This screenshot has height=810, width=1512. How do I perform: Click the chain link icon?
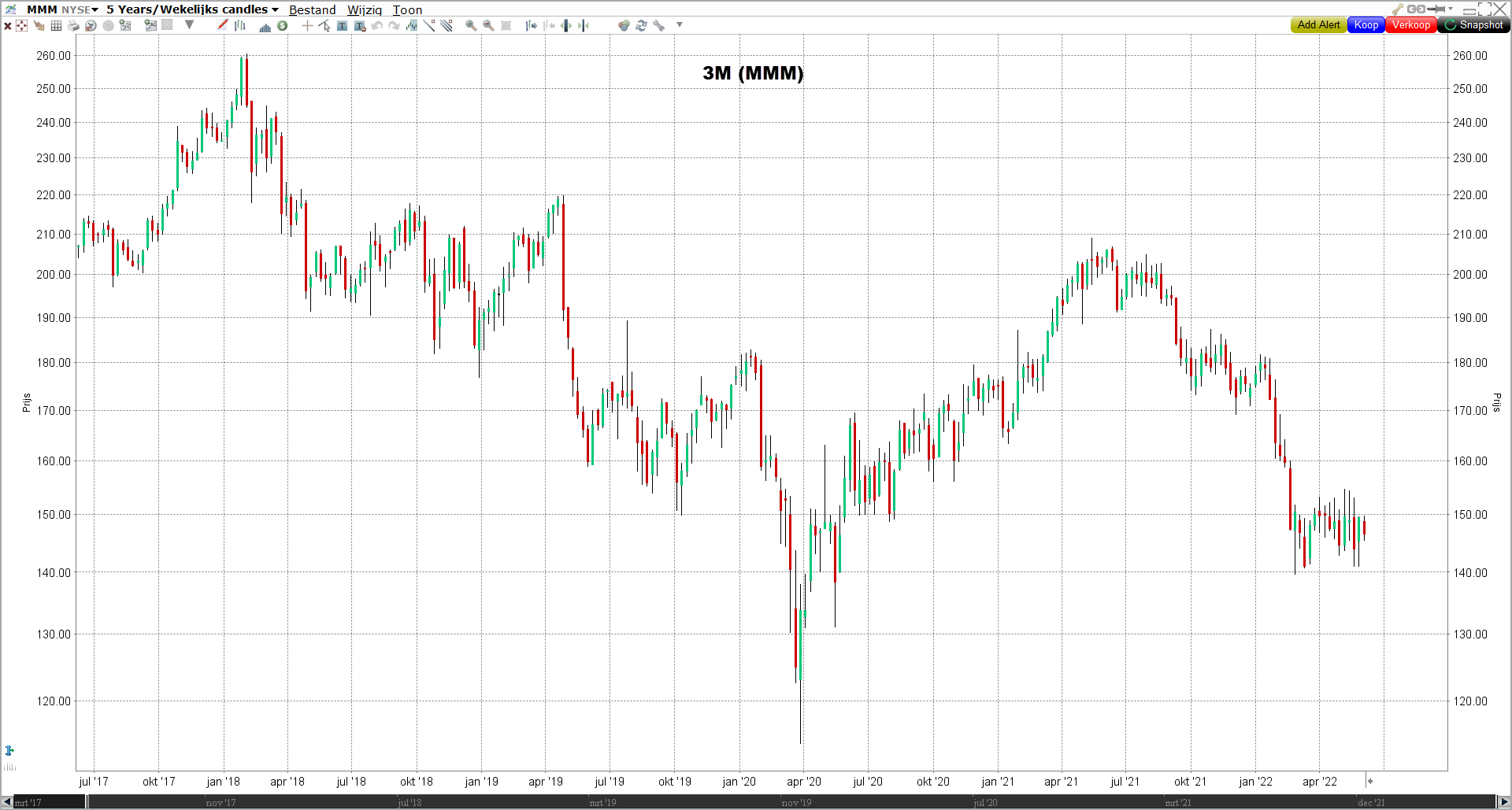pos(1416,9)
